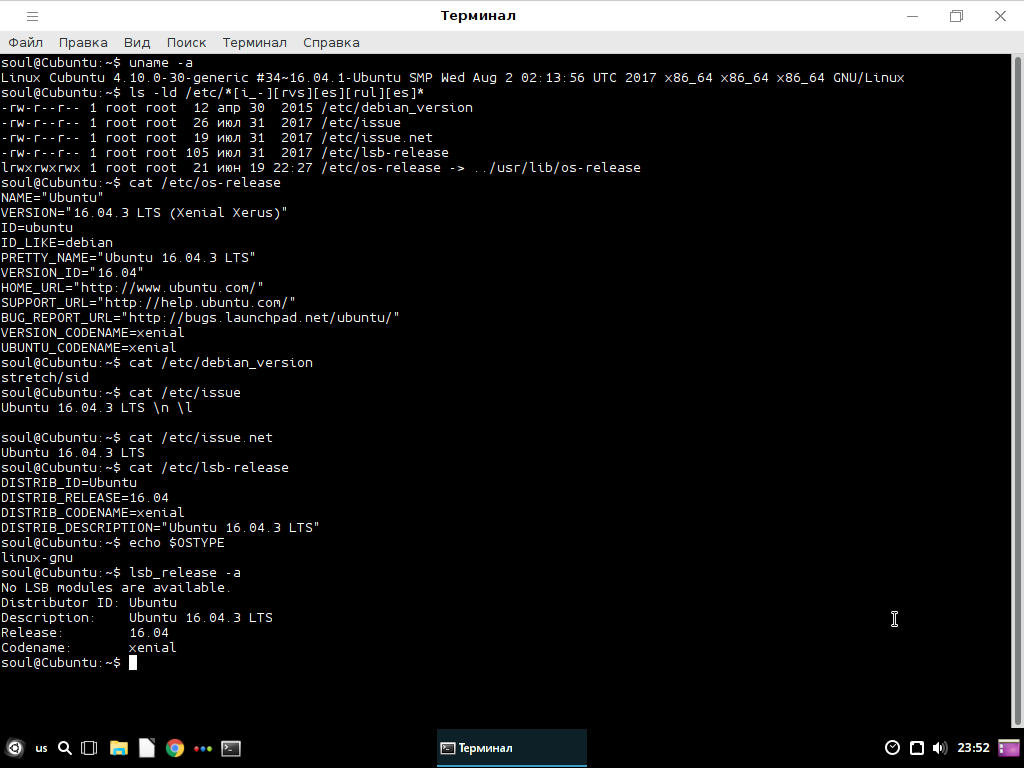Select the Терминал window button on the taskbar
1024x768 pixels.
[x=511, y=748]
